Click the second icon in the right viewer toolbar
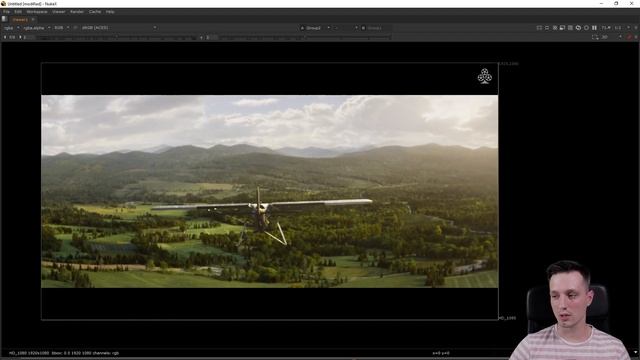 tap(547, 28)
